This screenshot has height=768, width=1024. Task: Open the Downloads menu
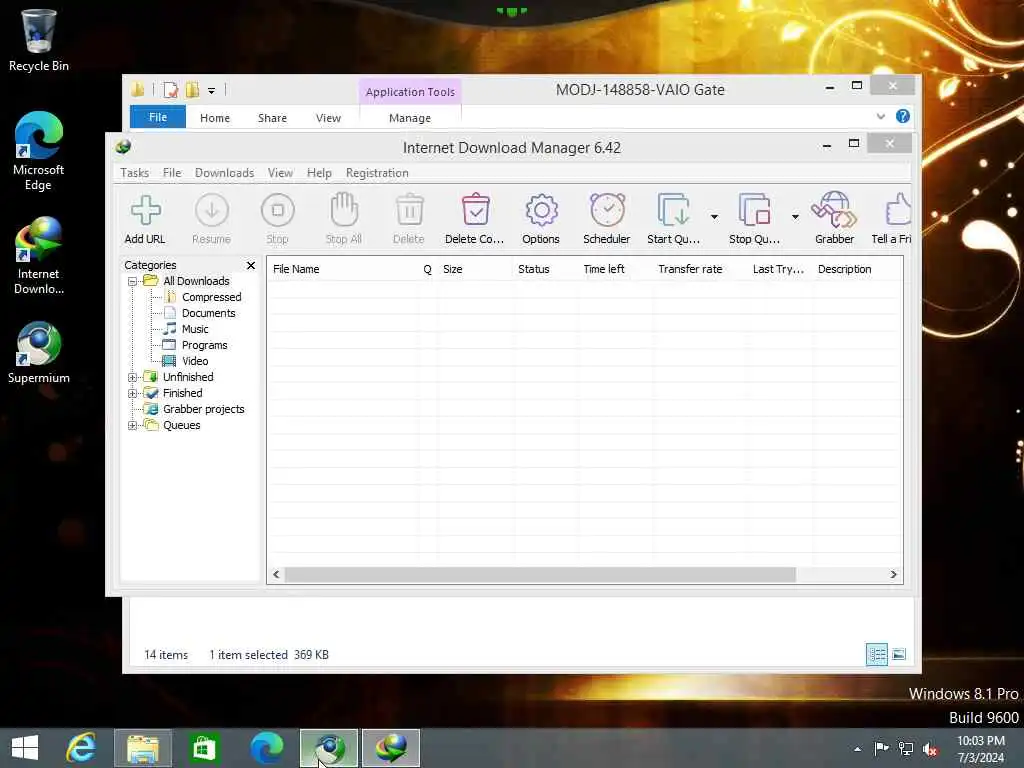(x=224, y=173)
